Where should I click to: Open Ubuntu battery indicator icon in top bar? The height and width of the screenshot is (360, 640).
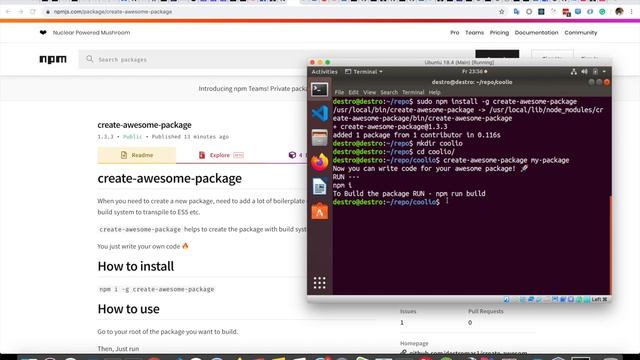[595, 72]
